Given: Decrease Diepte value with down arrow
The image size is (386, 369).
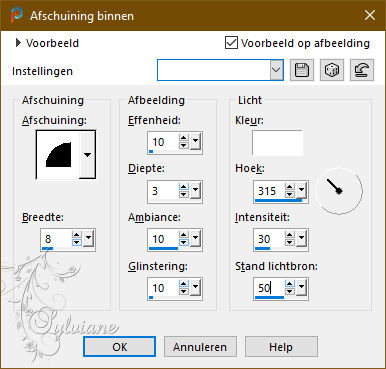Looking at the screenshot, I should 184,194.
